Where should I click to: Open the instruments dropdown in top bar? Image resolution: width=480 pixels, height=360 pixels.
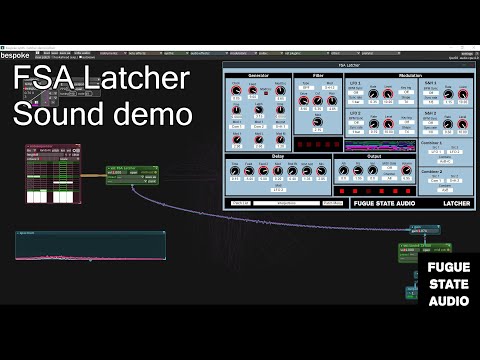[113, 53]
